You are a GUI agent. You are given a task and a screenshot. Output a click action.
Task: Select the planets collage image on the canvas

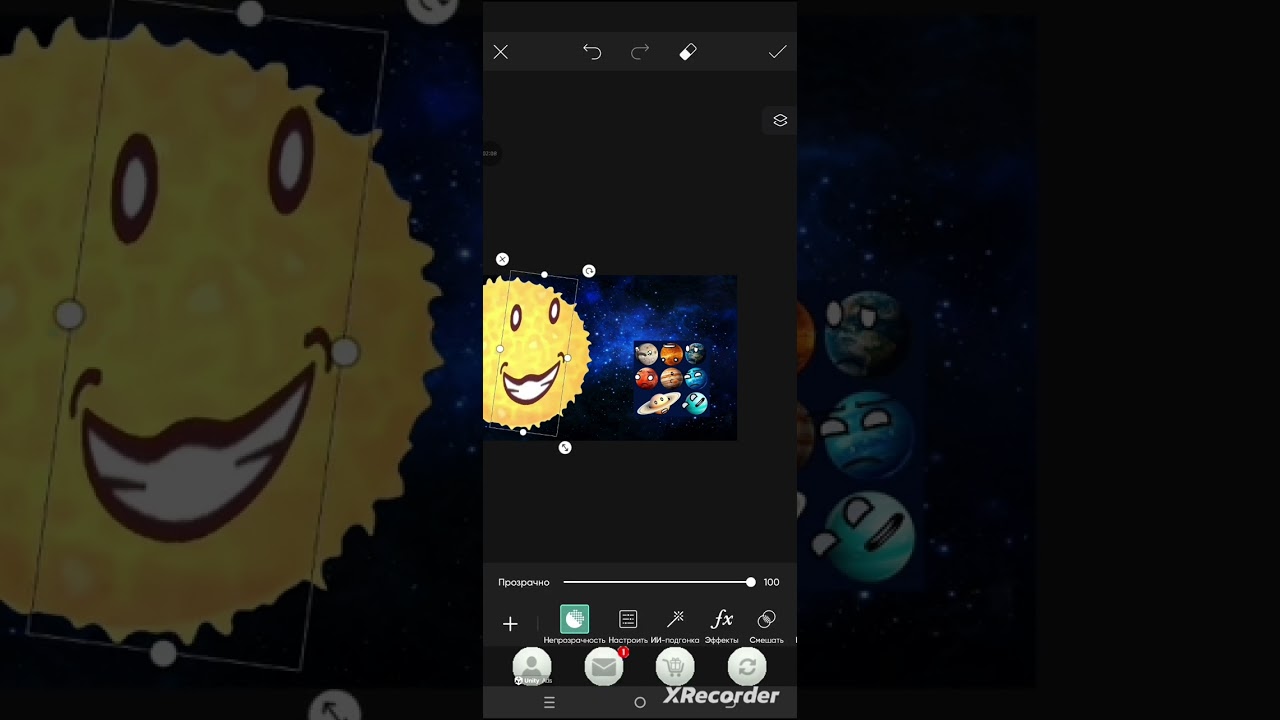click(672, 378)
